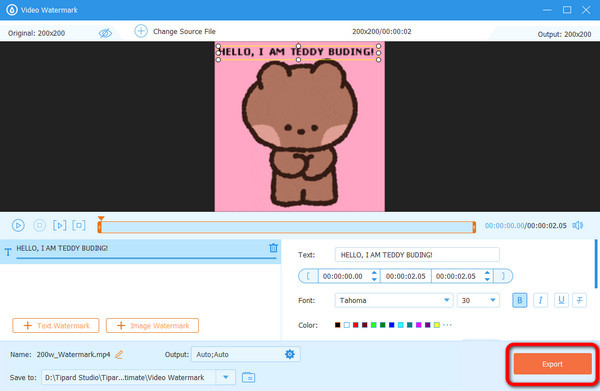Click the right end handle of timeline
This screenshot has width=600, height=391.
(474, 227)
